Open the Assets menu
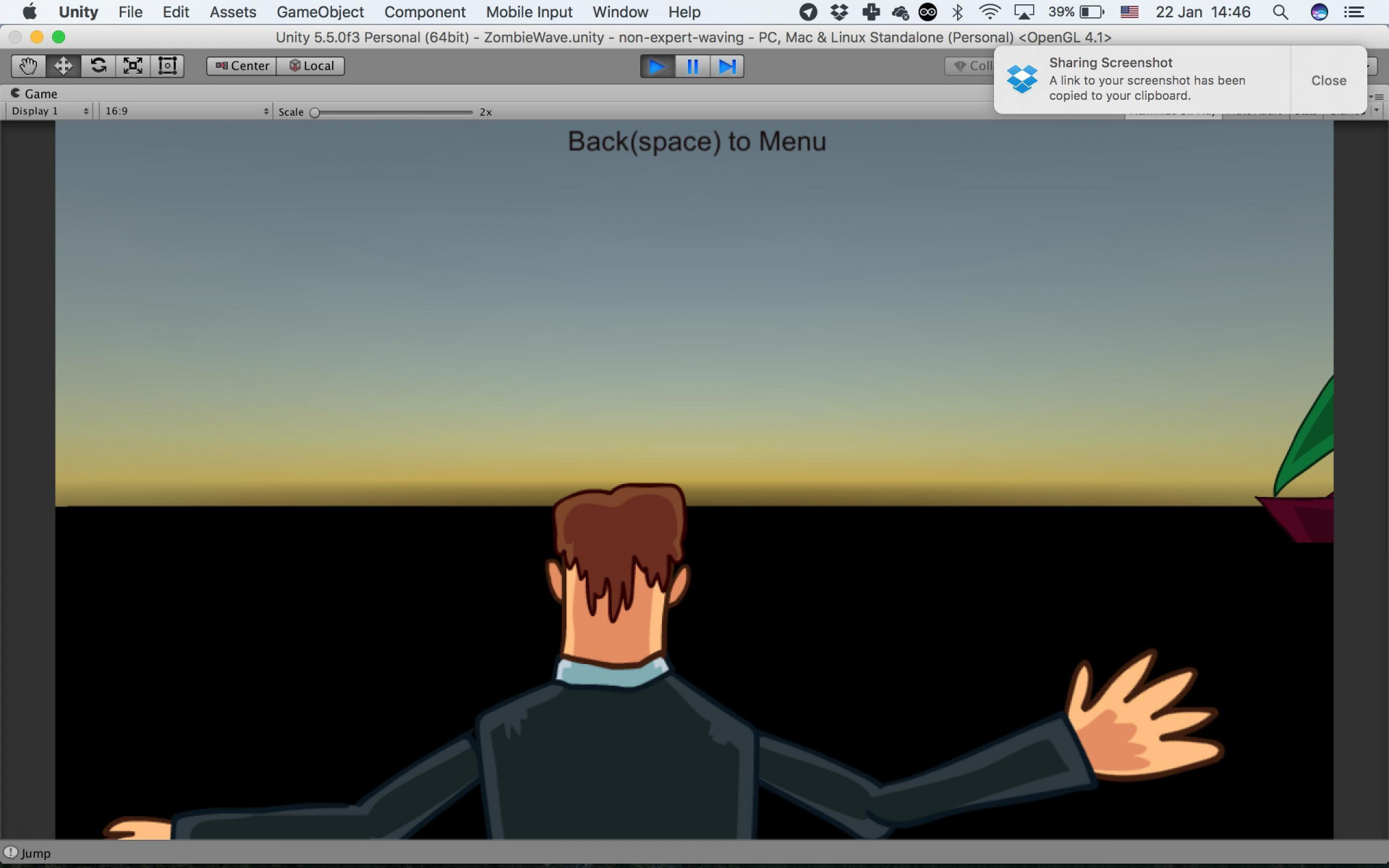Viewport: 1389px width, 868px height. click(x=233, y=12)
